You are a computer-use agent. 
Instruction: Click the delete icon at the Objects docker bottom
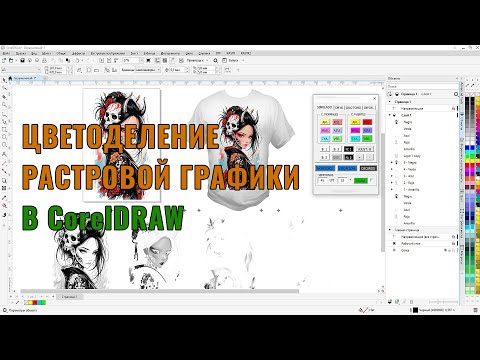pyautogui.click(x=411, y=301)
